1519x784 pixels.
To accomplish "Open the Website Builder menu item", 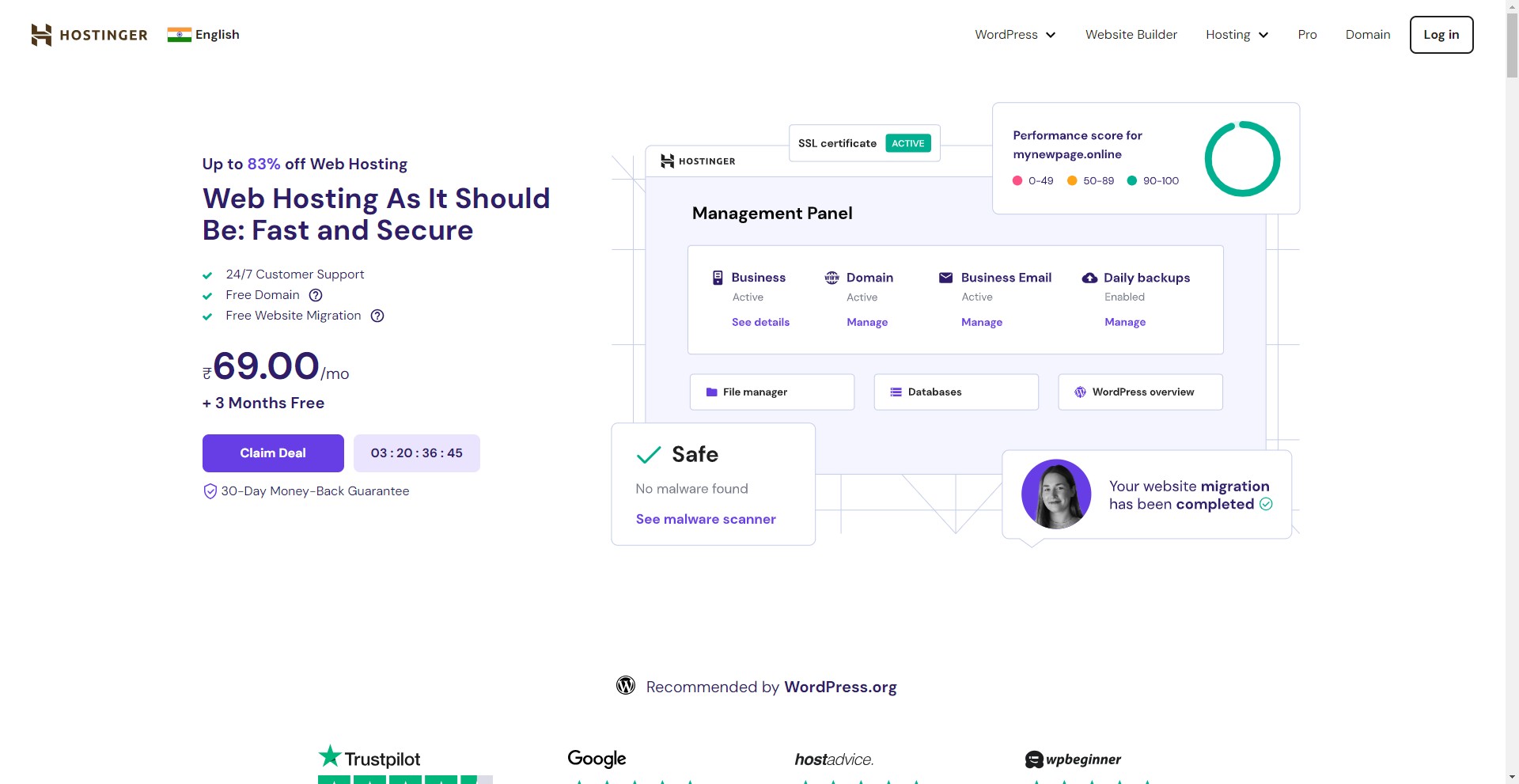I will [x=1131, y=35].
